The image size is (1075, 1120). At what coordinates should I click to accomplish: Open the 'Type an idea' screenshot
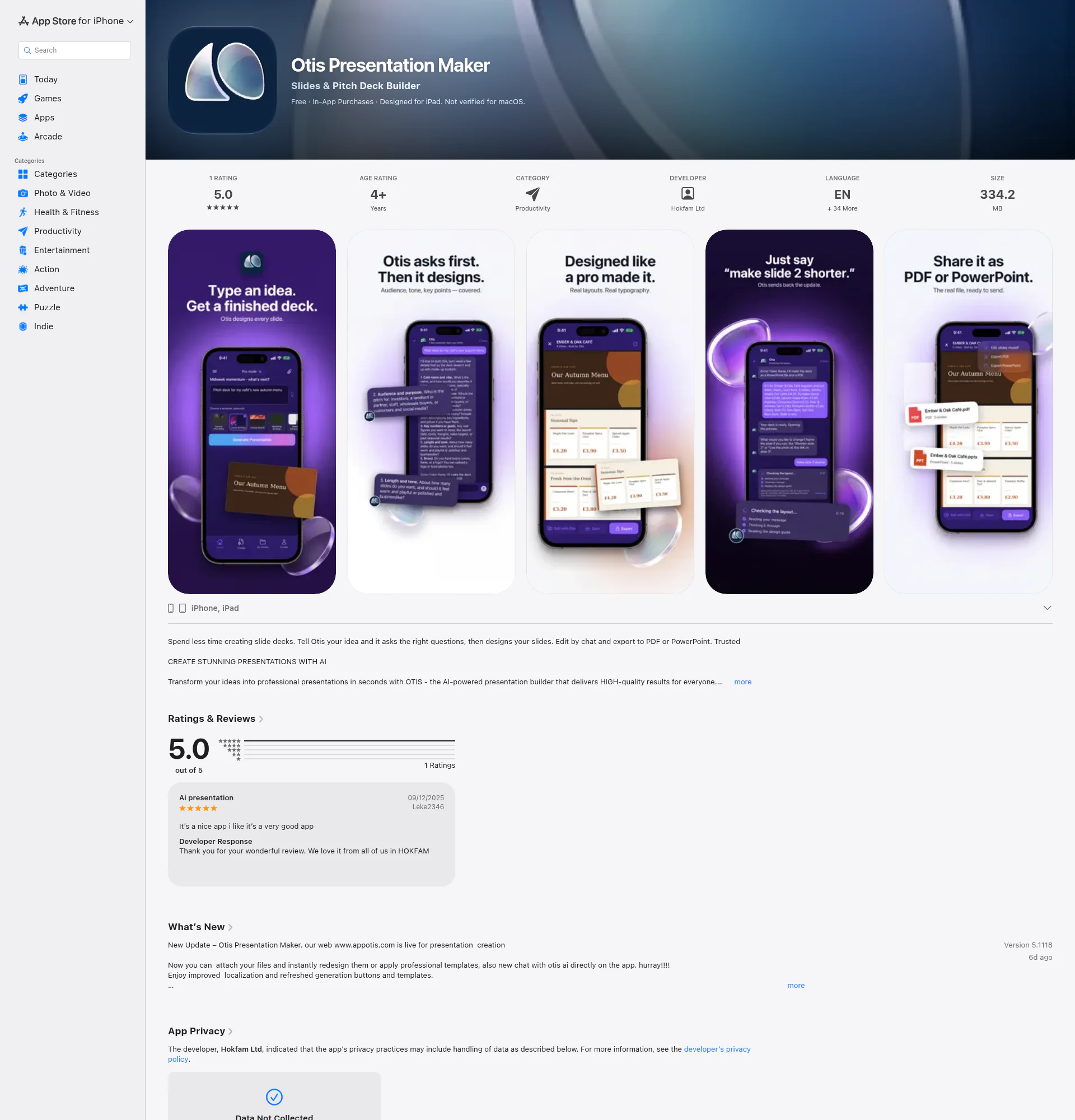252,412
